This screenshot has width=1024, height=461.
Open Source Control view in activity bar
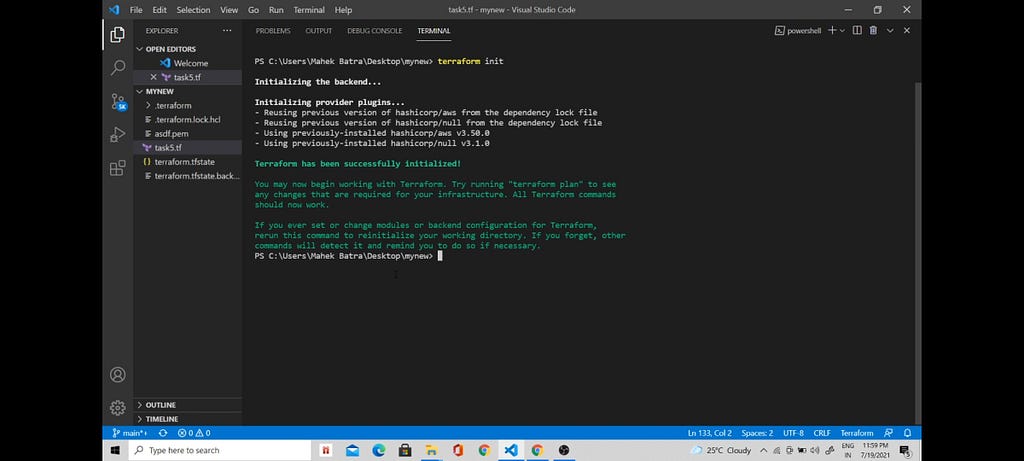[118, 101]
